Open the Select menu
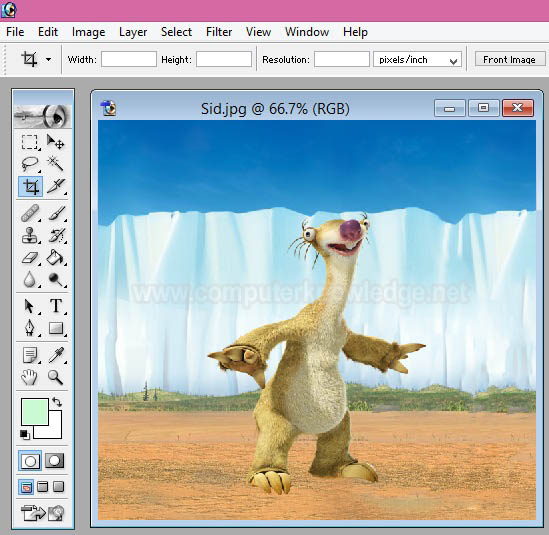Viewport: 549px width, 535px height. click(176, 32)
